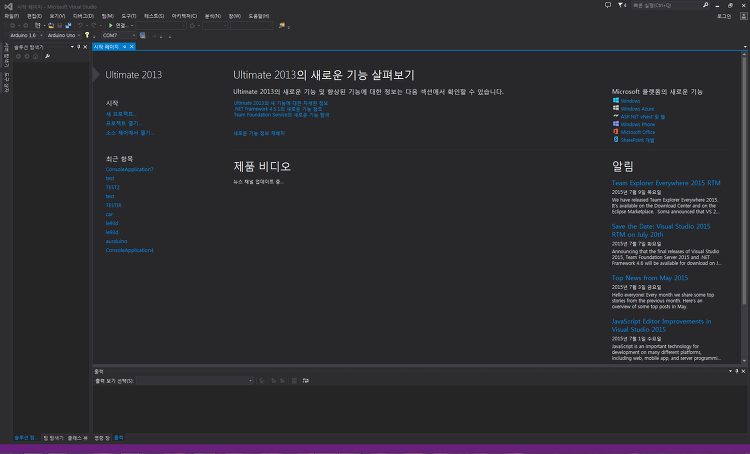
Task: Click the New Project icon in toolbar
Action: click(x=37, y=25)
